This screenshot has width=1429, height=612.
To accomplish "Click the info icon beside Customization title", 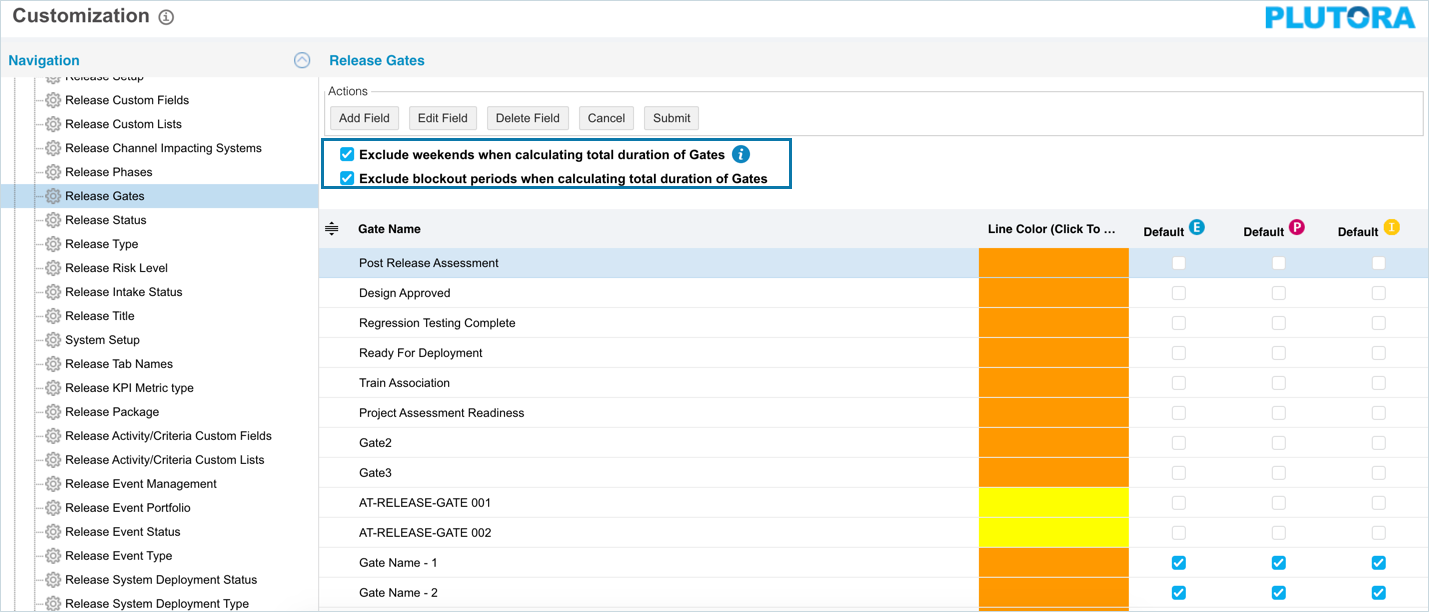I will [166, 17].
